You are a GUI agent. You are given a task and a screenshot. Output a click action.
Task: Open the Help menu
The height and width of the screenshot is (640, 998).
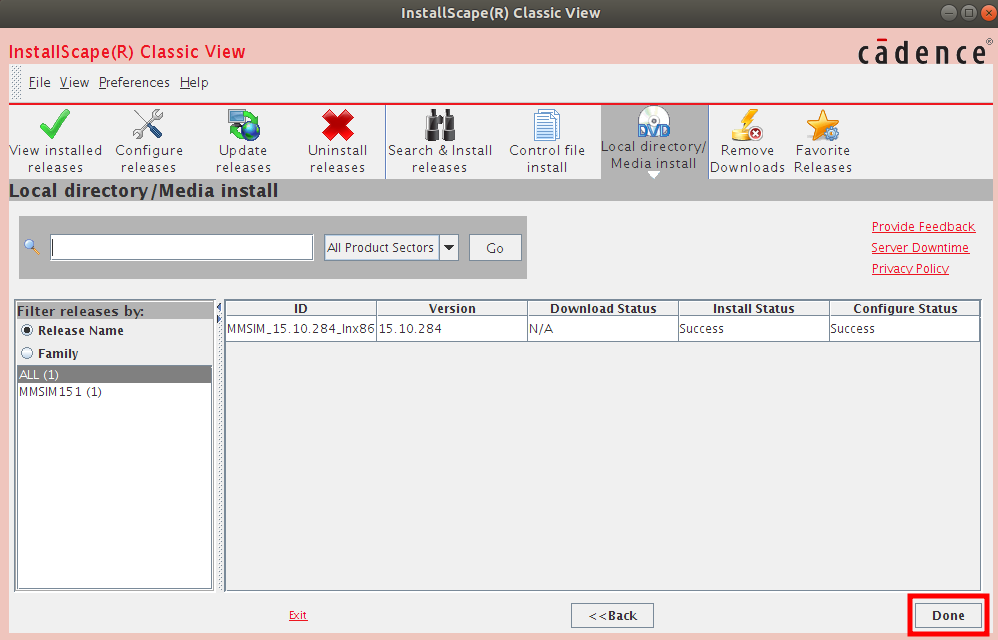194,83
